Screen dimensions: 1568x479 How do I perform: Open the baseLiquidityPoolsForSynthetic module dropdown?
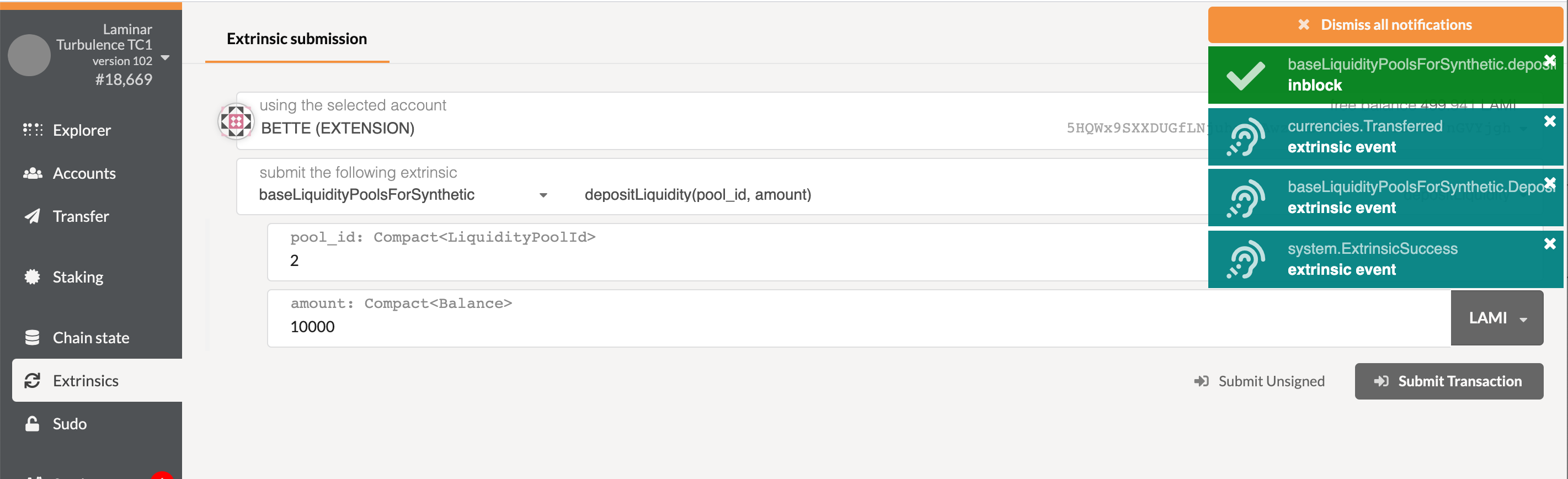403,194
